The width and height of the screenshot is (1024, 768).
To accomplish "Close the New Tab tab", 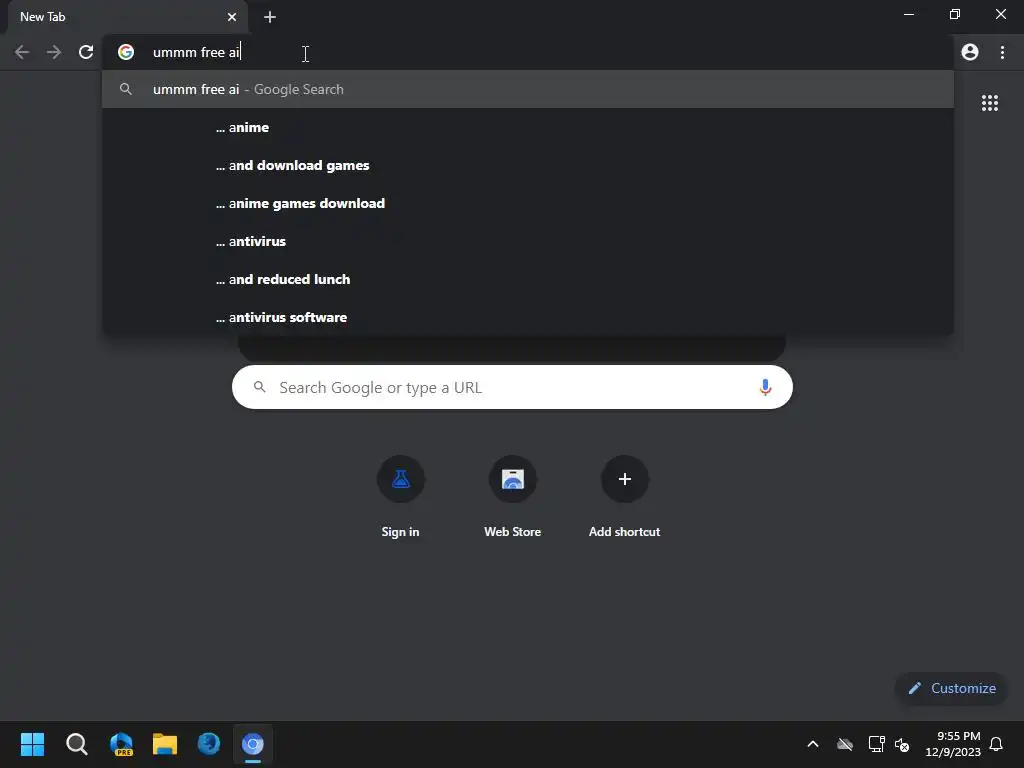I will tap(232, 17).
